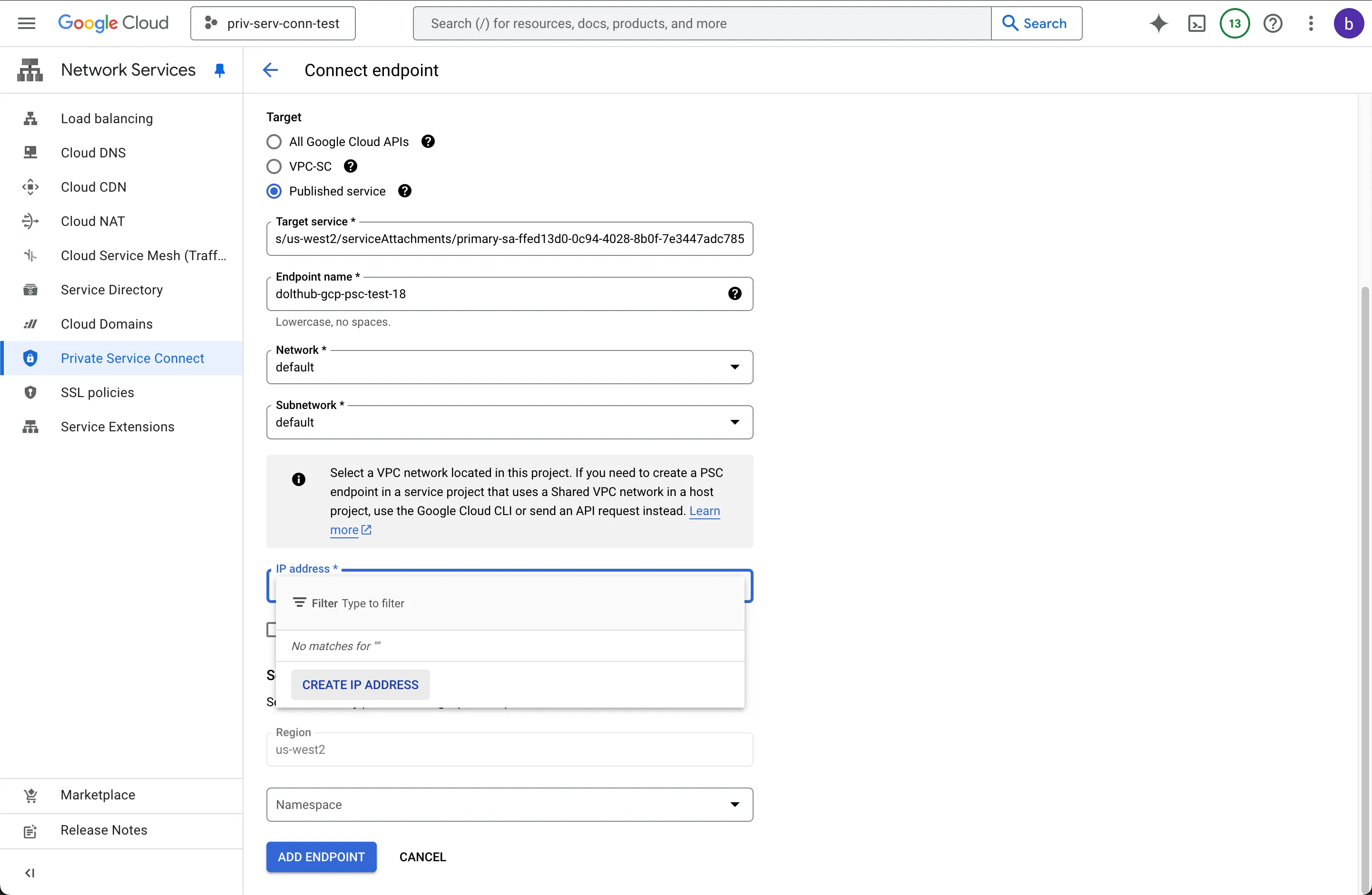
Task: Open Cloud NAT in the sidebar
Action: 93,221
